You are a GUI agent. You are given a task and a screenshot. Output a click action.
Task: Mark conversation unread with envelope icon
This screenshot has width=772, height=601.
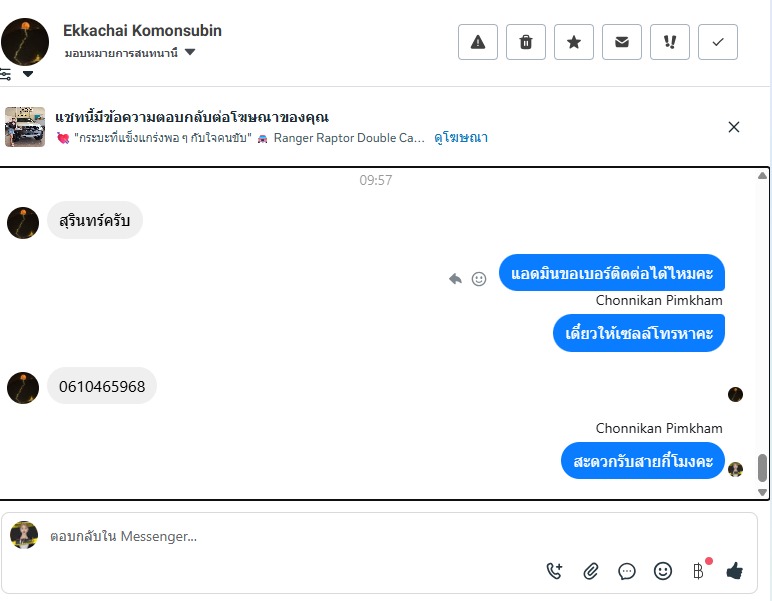622,42
